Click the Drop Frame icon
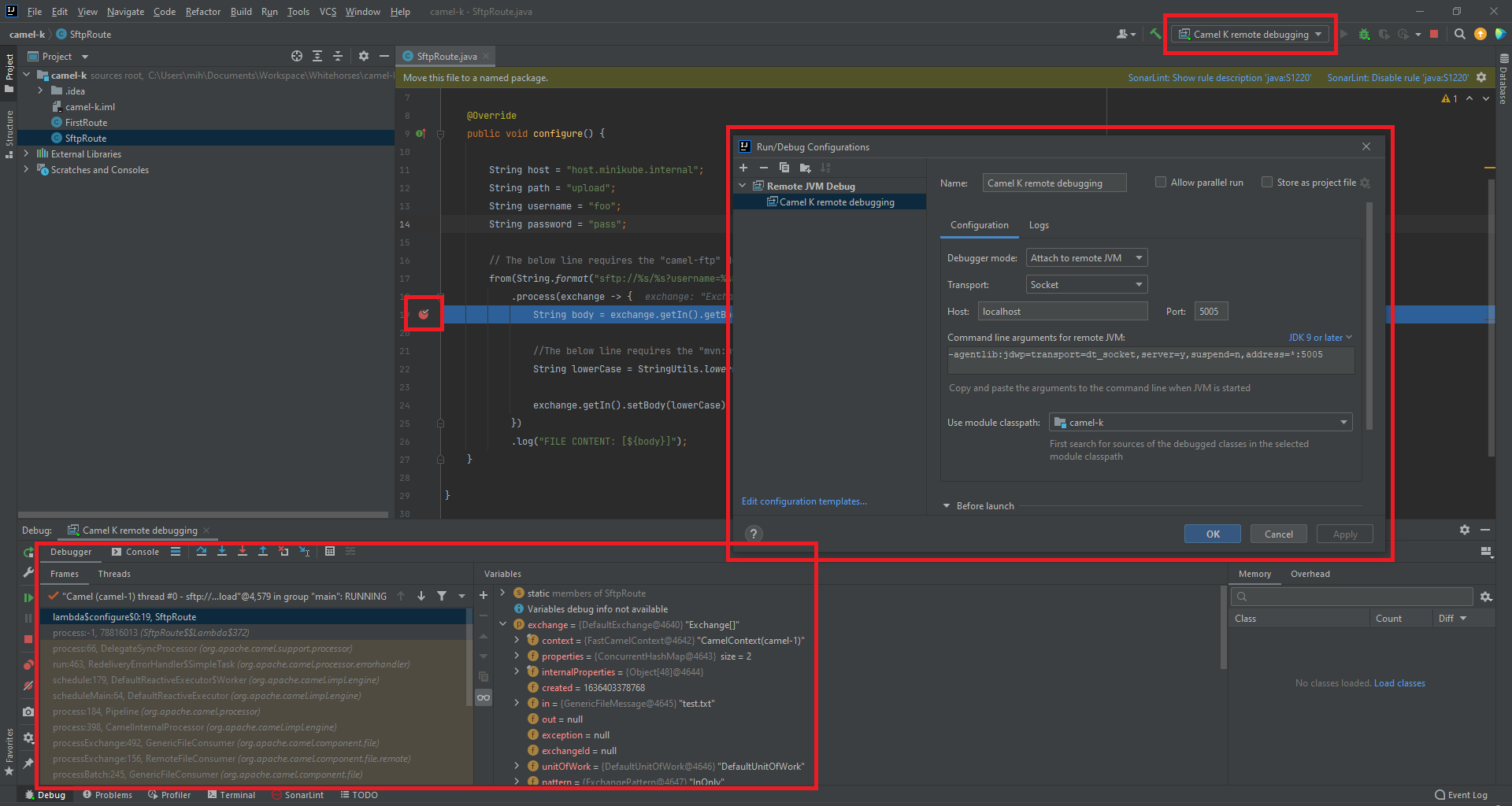The width and height of the screenshot is (1512, 806). click(283, 552)
